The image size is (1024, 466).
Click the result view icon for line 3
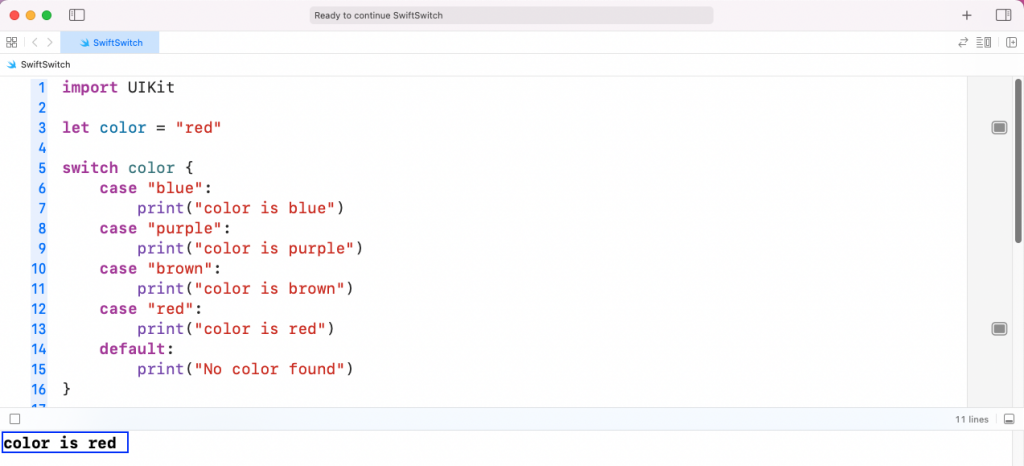[999, 127]
